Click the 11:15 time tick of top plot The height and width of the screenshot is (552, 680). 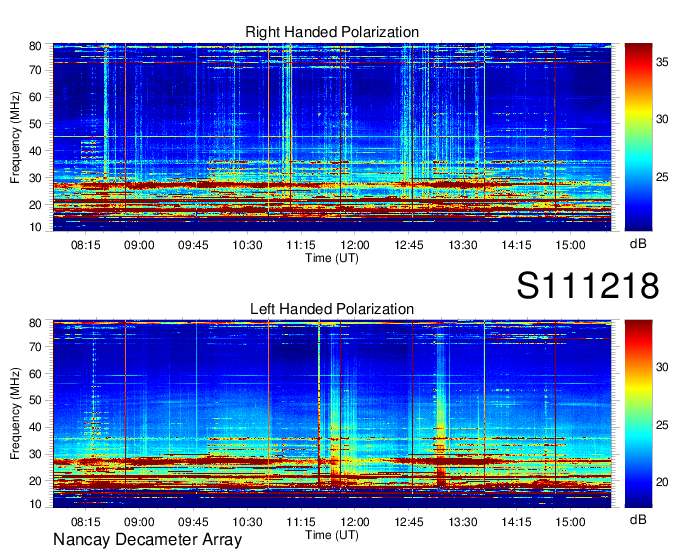pos(301,245)
